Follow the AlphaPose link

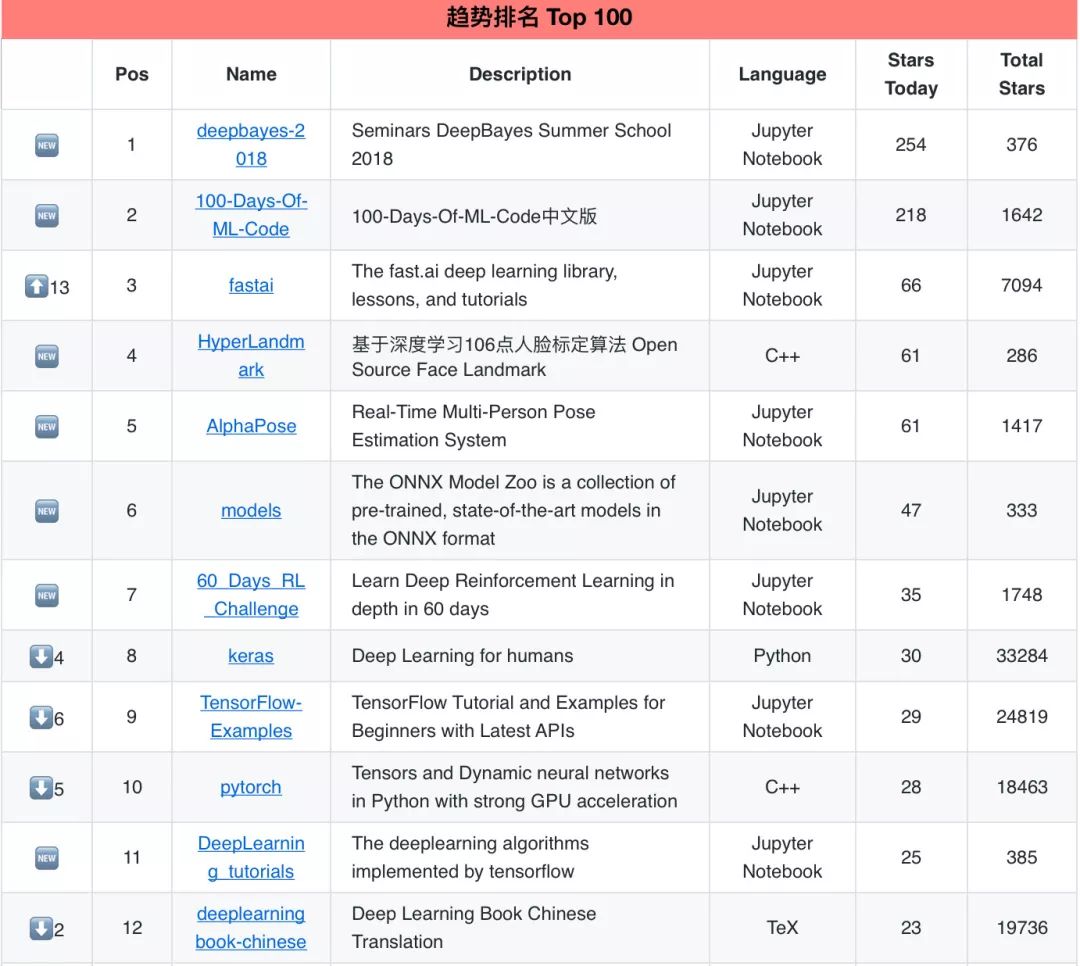(x=251, y=426)
